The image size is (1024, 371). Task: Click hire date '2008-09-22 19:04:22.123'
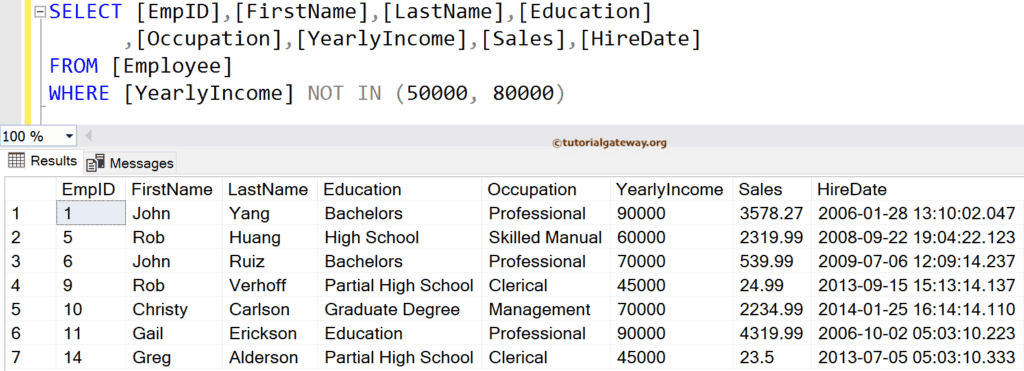[x=917, y=237]
